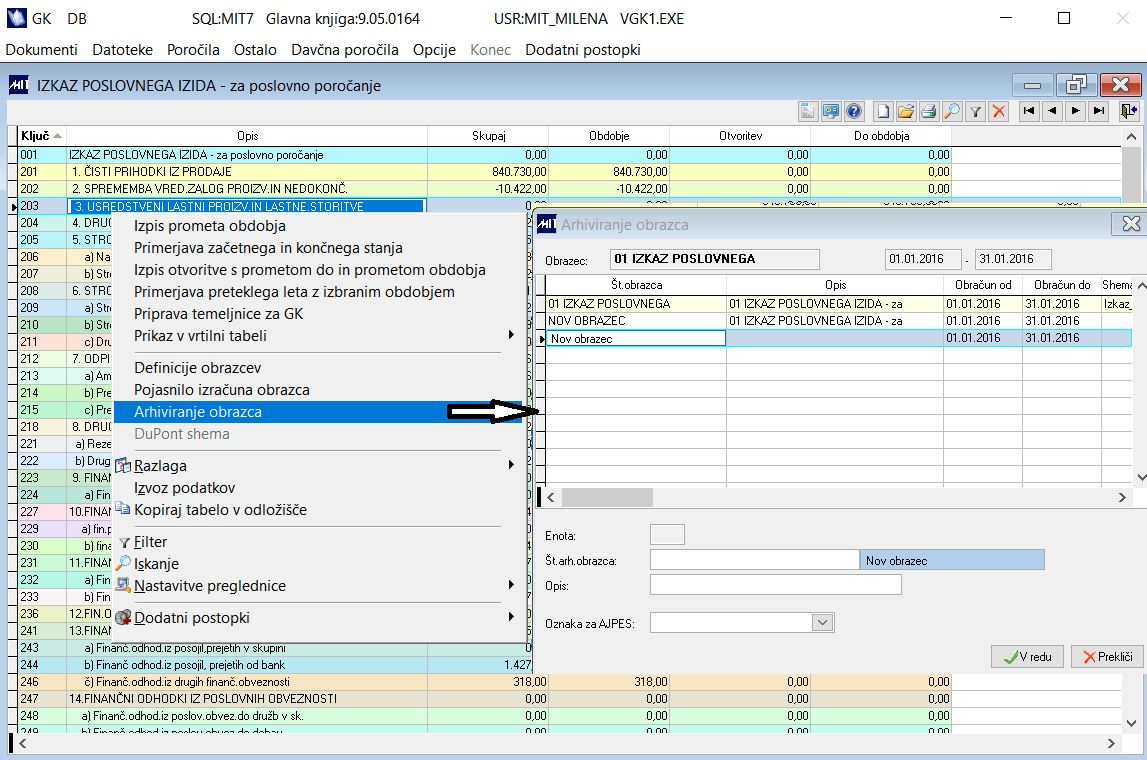Jump to first record arrow icon
1147x760 pixels.
coord(1028,111)
